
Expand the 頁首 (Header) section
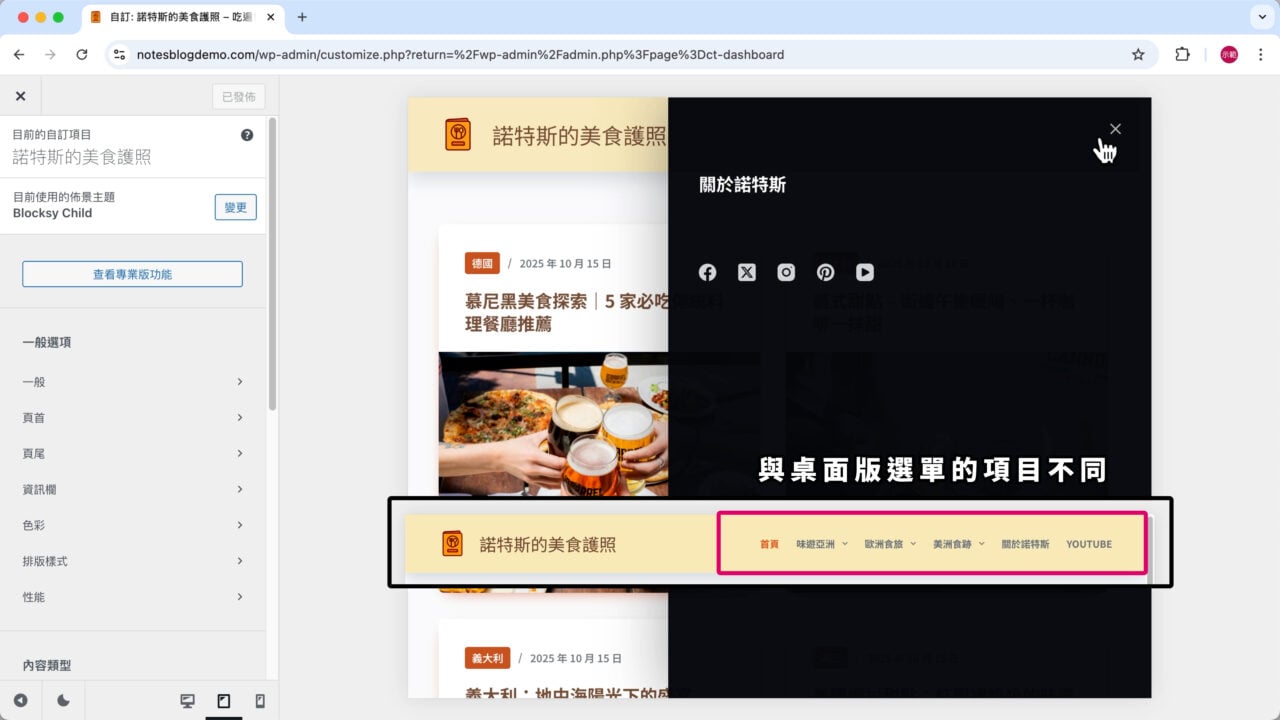133,418
